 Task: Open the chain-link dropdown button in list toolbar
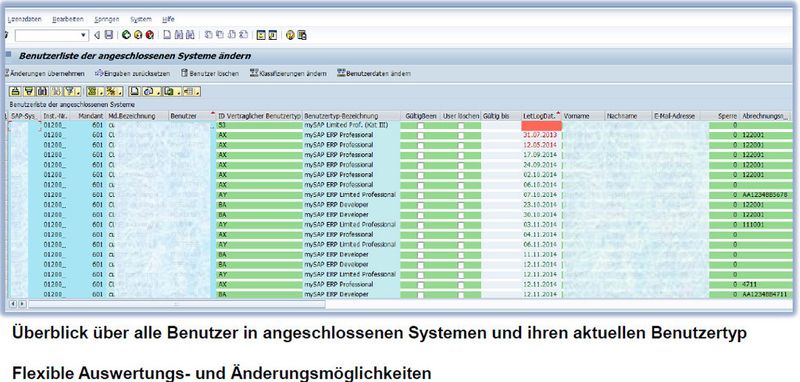(x=152, y=91)
